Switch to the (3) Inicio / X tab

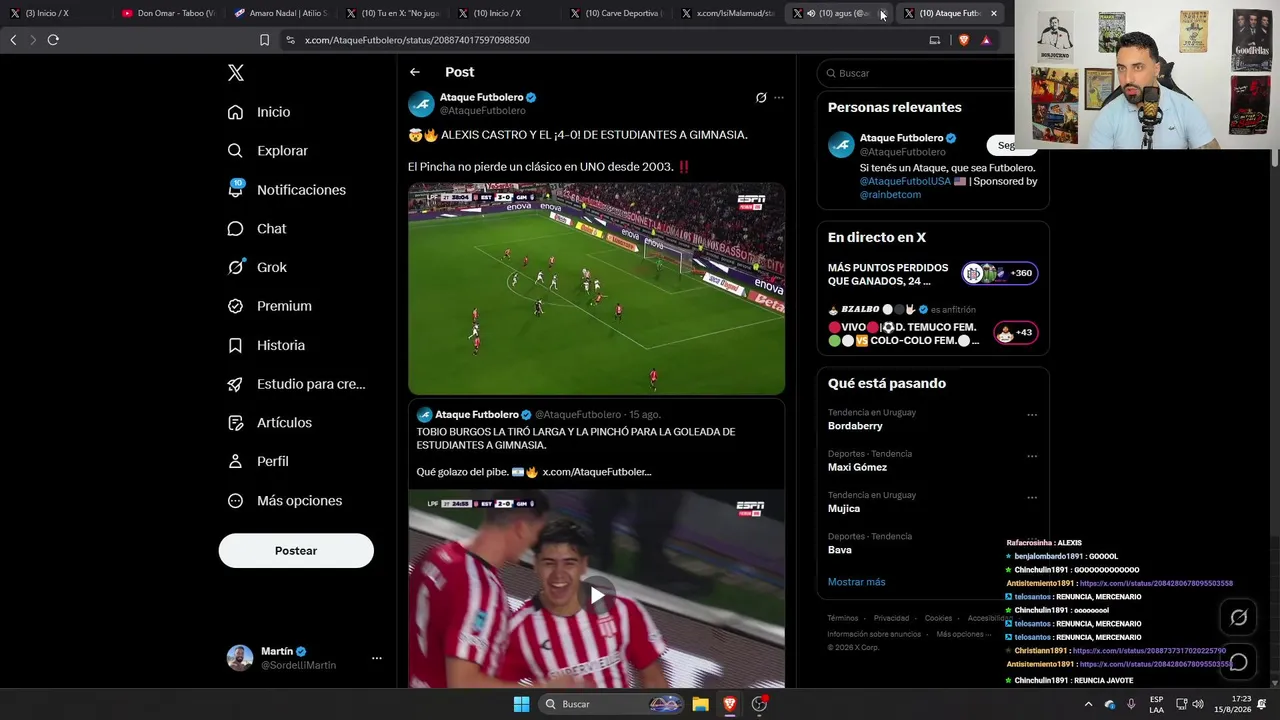55,13
